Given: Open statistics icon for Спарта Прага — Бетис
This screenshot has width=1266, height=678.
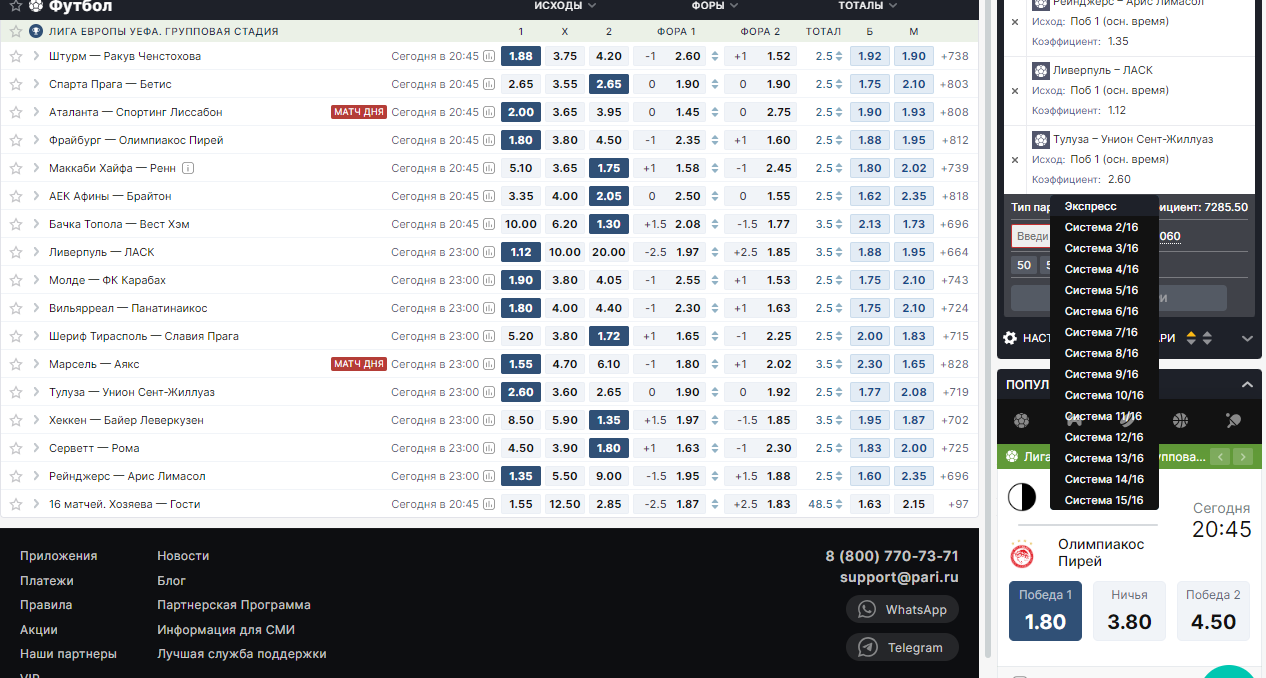Looking at the screenshot, I should (489, 84).
